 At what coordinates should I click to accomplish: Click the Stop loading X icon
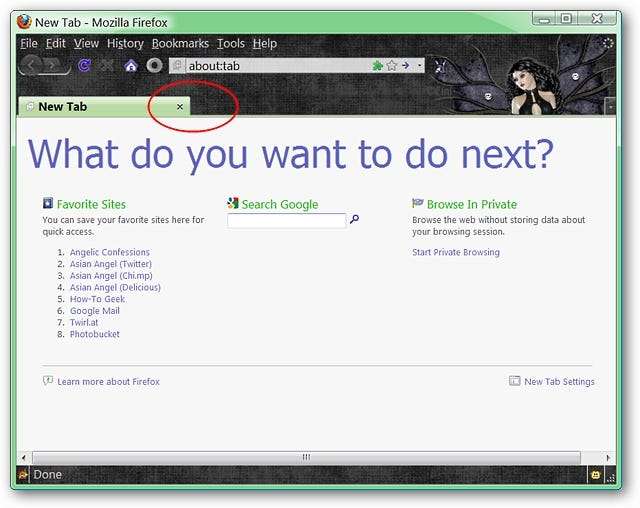click(x=107, y=65)
